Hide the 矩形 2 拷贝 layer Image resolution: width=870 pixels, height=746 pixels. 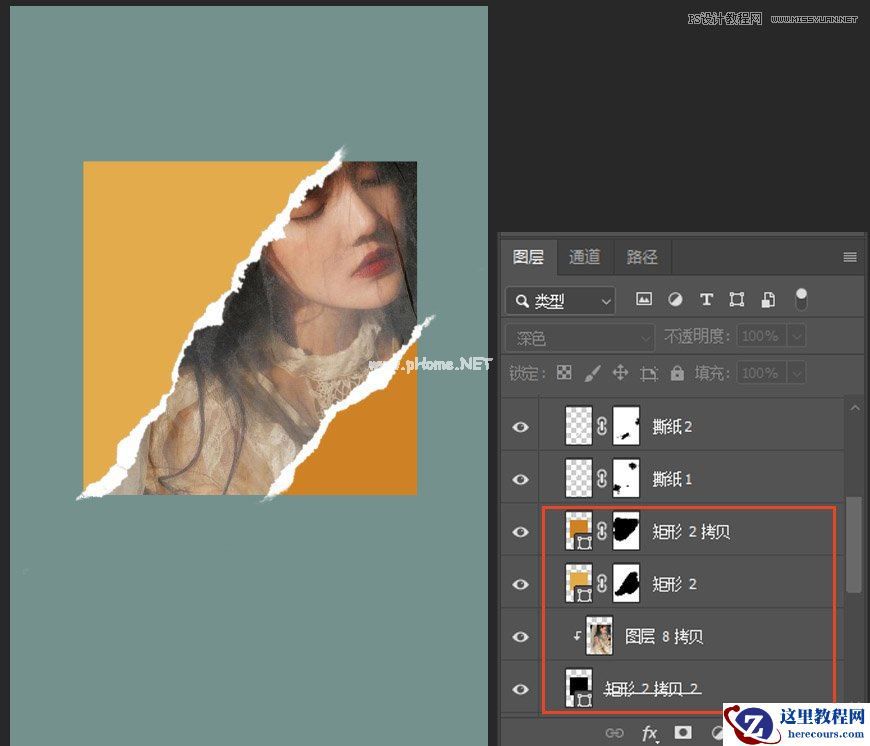pyautogui.click(x=520, y=531)
